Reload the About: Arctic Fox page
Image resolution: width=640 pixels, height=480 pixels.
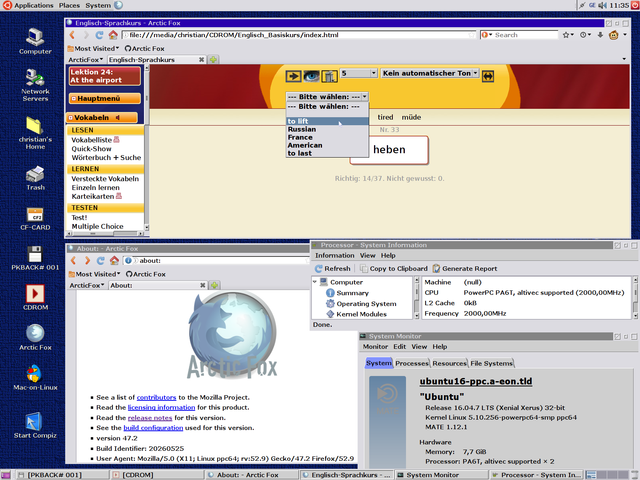pyautogui.click(x=100, y=260)
